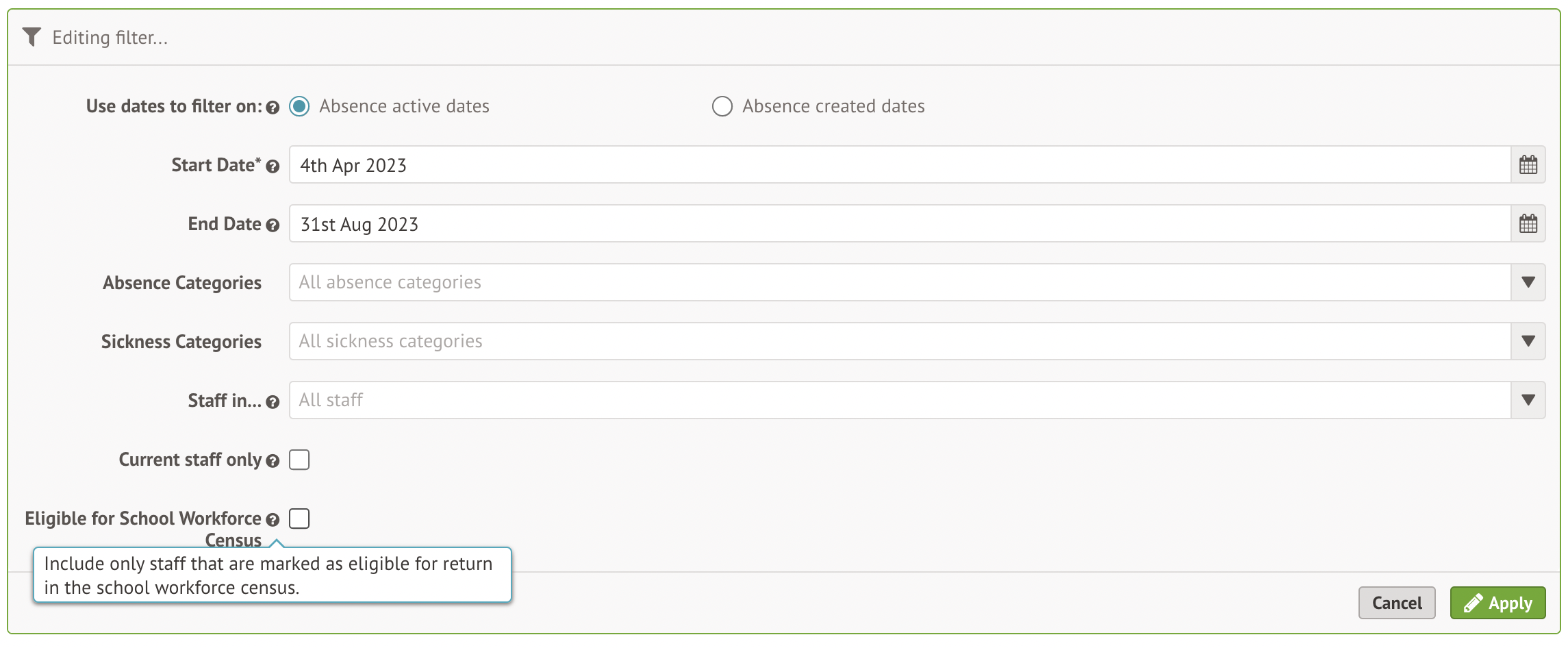Viewport: 1568px width, 648px height.
Task: Click help icon next to Staff in
Action: coord(273,402)
